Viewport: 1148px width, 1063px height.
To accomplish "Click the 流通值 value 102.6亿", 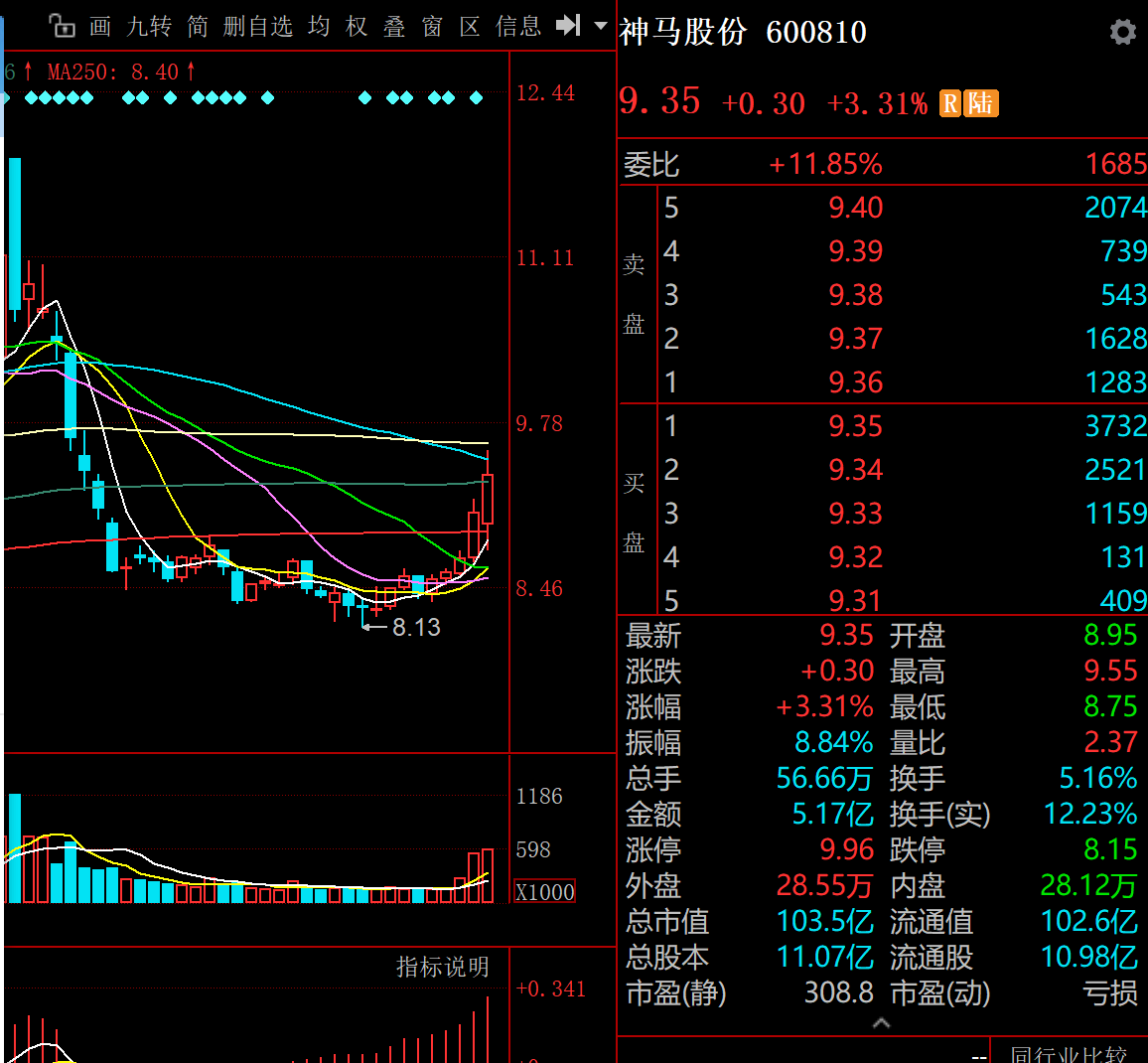I will click(1088, 922).
